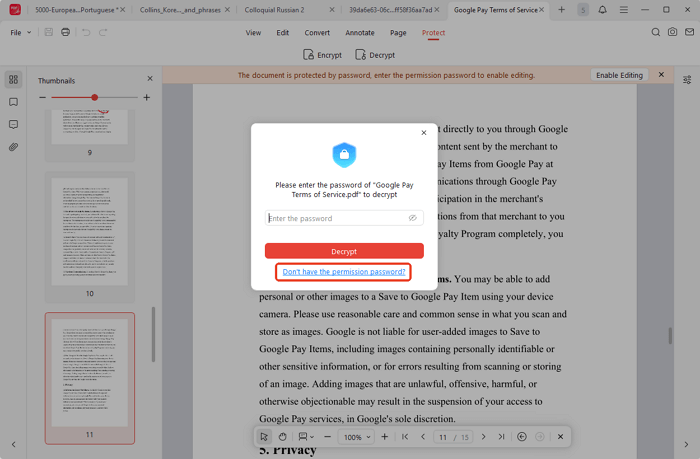Click the Encrypt tool icon
The width and height of the screenshot is (700, 459).
coord(322,55)
